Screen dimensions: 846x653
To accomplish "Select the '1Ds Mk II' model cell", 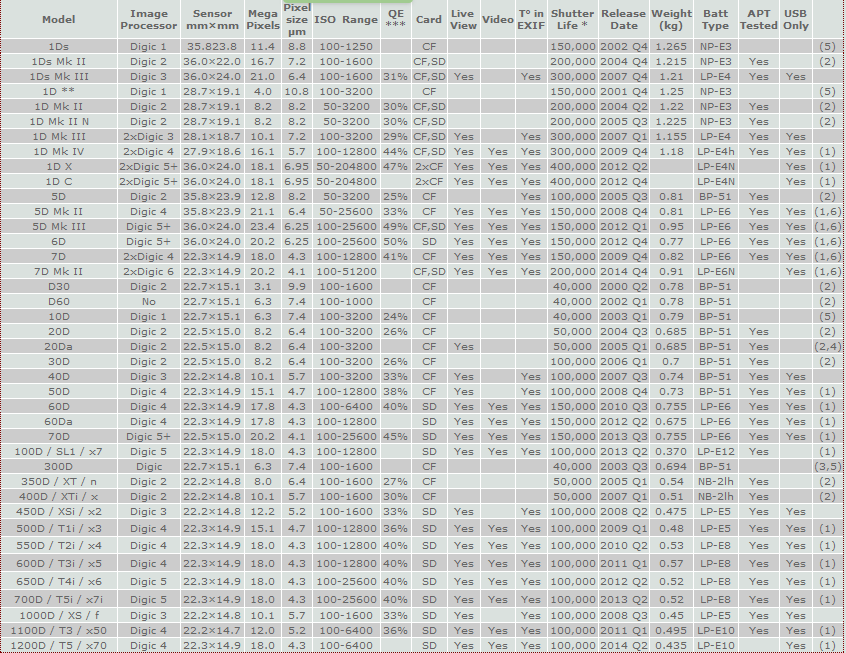I will click(x=58, y=62).
